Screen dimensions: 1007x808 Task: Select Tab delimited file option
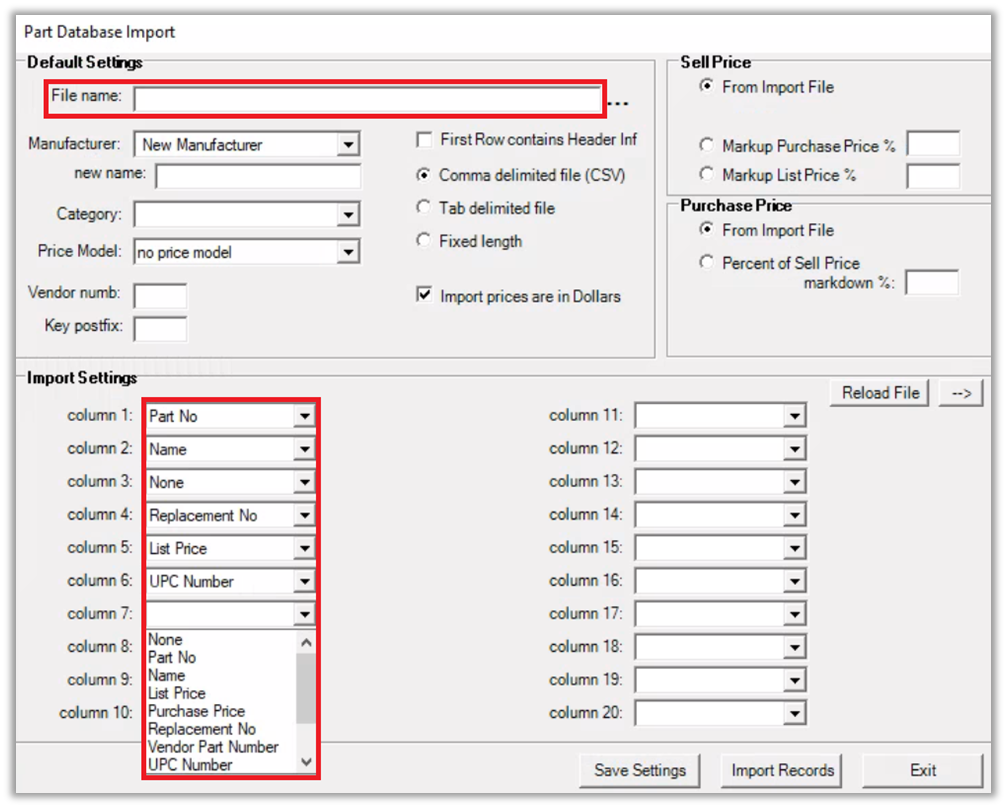coord(423,208)
